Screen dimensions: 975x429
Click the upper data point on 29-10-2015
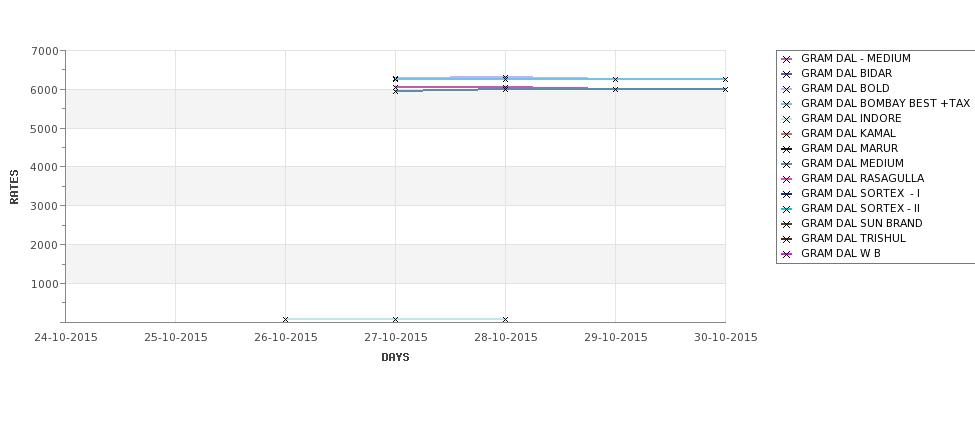click(x=616, y=80)
